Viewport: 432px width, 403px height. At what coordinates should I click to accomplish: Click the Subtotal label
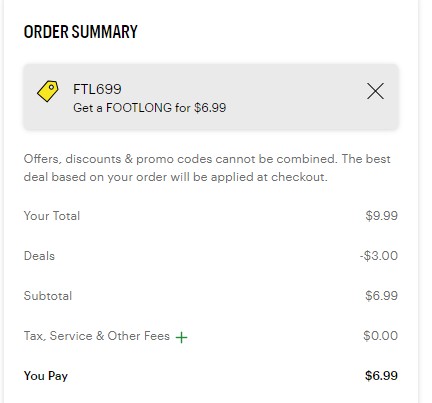coord(48,296)
